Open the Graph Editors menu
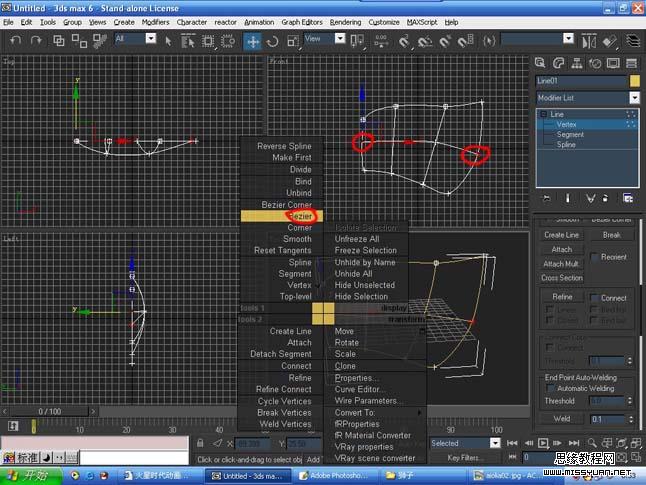This screenshot has height=485, width=646. click(x=302, y=22)
